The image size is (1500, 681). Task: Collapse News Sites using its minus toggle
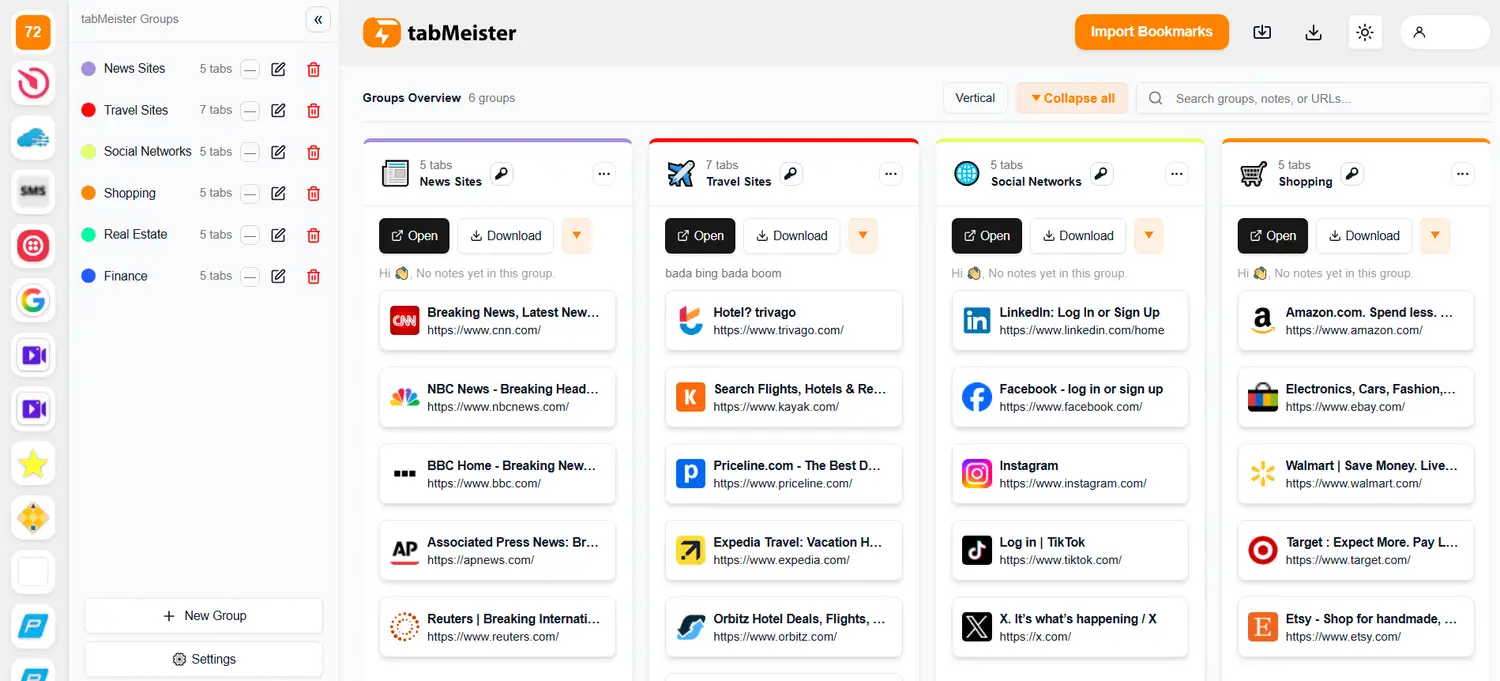[x=251, y=68]
